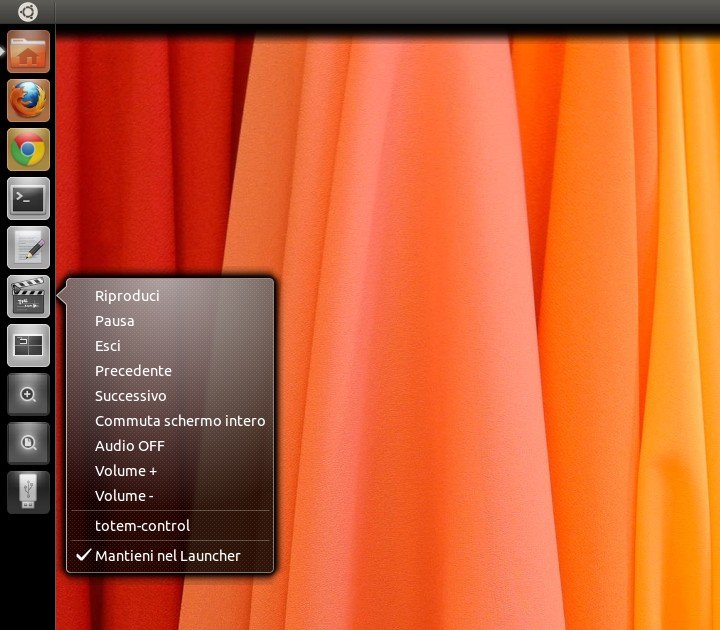Launch Firefox from the launcher

[28, 101]
